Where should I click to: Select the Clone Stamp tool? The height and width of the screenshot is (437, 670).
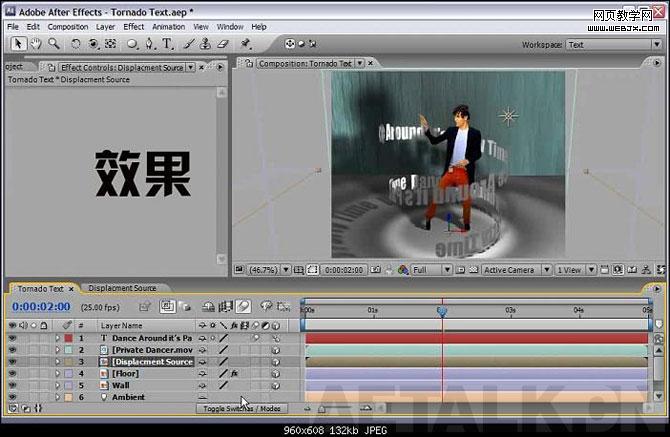tap(206, 44)
